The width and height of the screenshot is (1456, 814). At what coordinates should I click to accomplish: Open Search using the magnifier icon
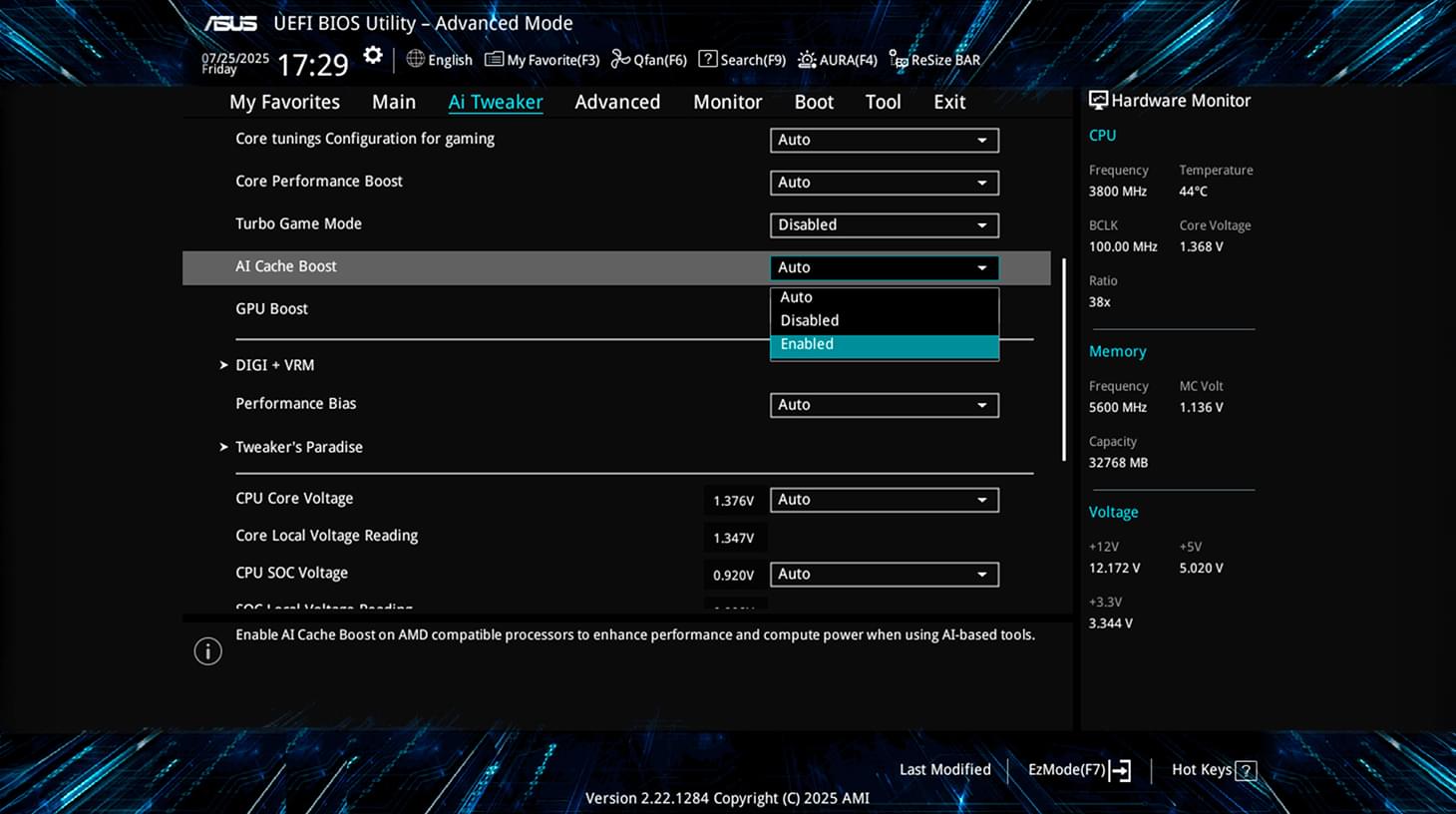coord(708,59)
